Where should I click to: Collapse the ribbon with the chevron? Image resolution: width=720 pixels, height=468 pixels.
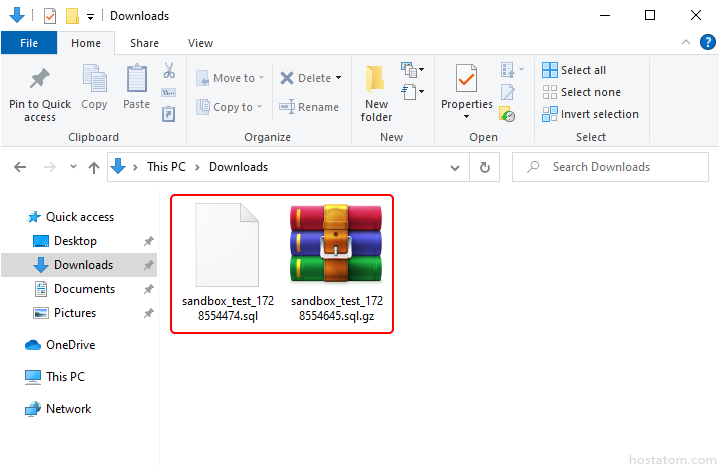coord(685,43)
